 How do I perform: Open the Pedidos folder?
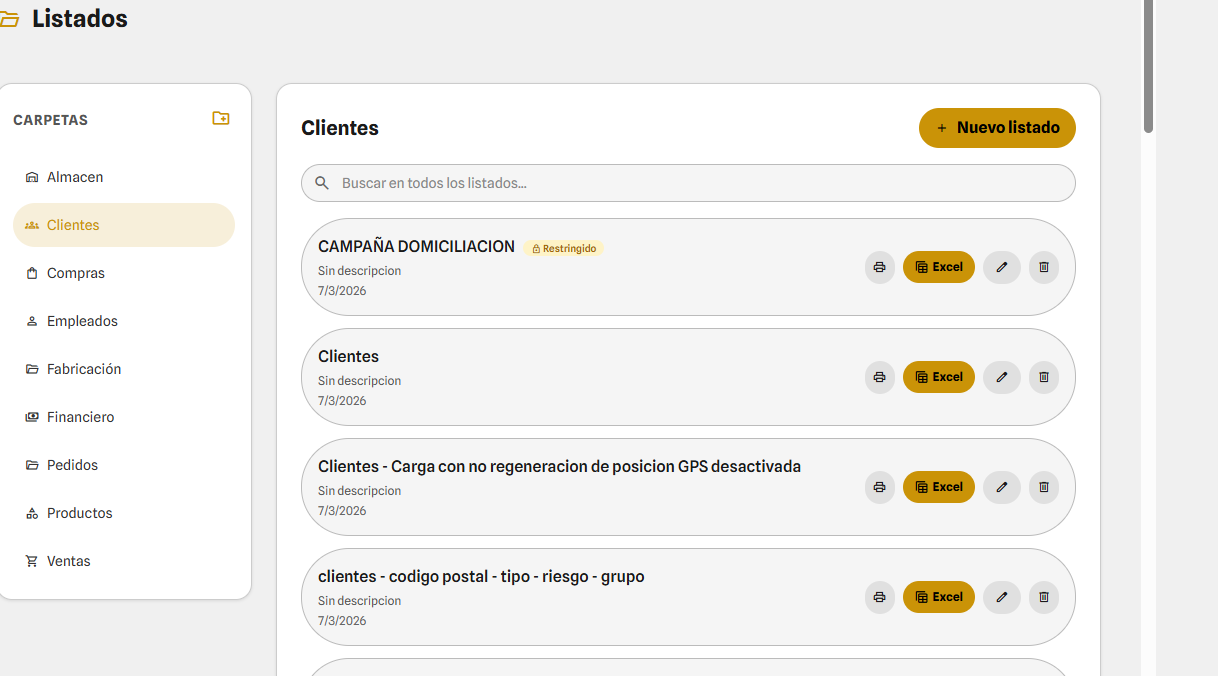(124, 465)
